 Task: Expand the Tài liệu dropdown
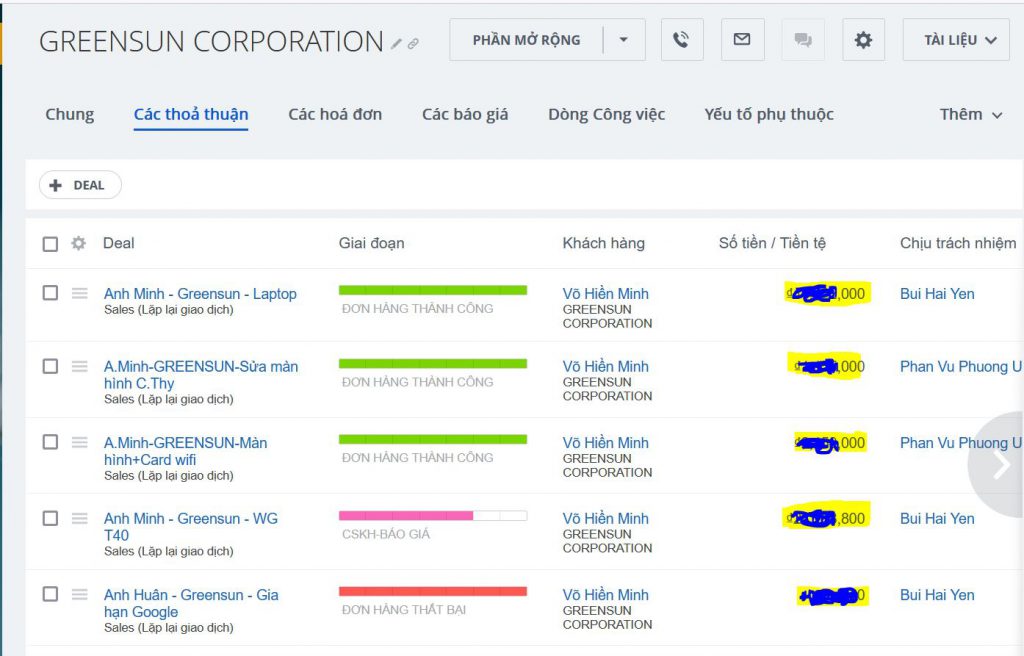coord(960,40)
